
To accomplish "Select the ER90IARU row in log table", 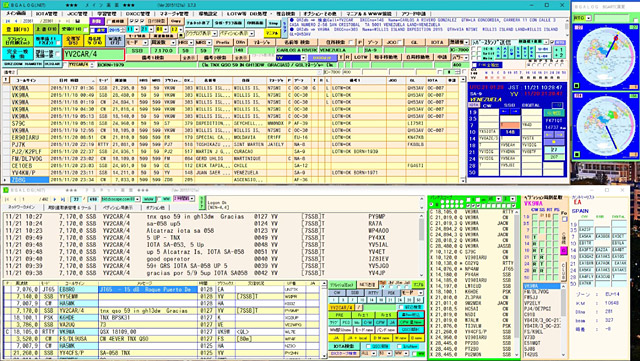I will coord(231,138).
